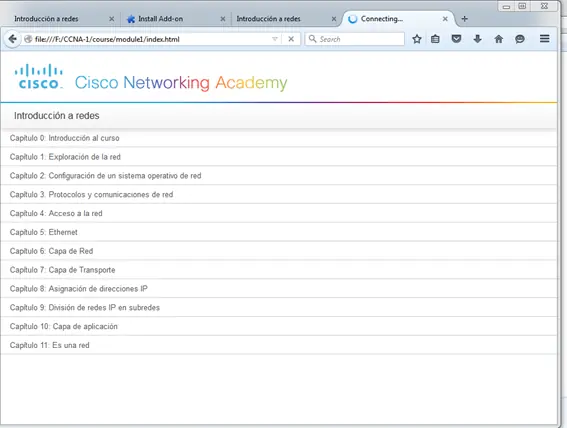Screen dimensions: 567x428
Task: Stop loading with the X in address bar
Action: [x=291, y=39]
